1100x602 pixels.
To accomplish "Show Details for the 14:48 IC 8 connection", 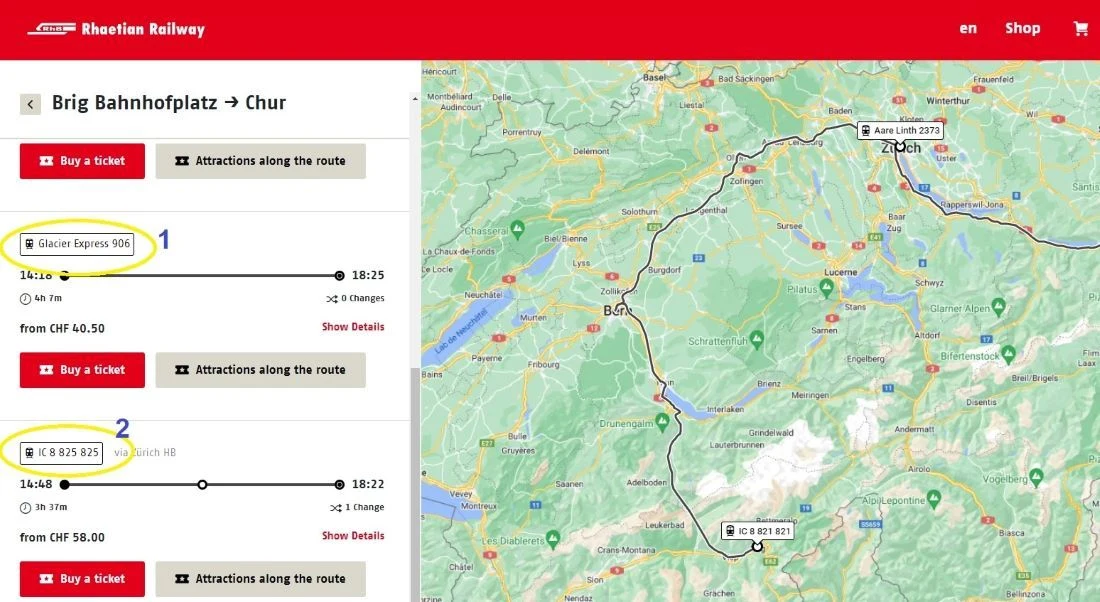I will point(353,536).
